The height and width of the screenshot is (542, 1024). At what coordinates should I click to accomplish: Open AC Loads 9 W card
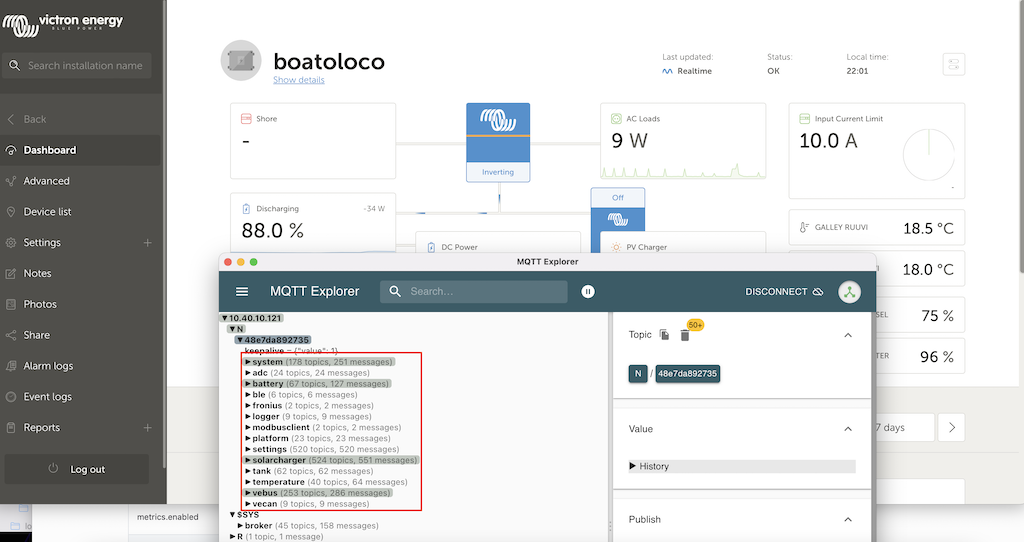683,140
